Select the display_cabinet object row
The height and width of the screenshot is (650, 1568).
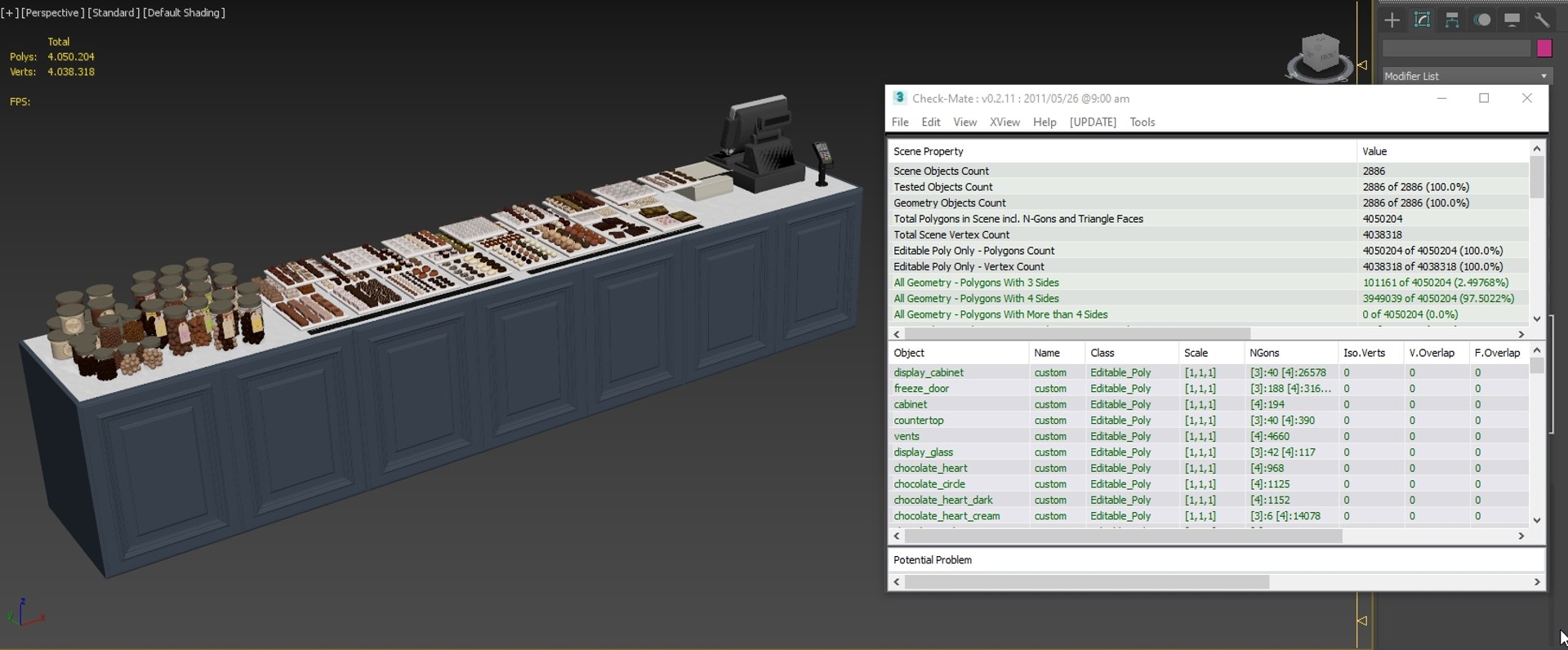tap(1208, 372)
